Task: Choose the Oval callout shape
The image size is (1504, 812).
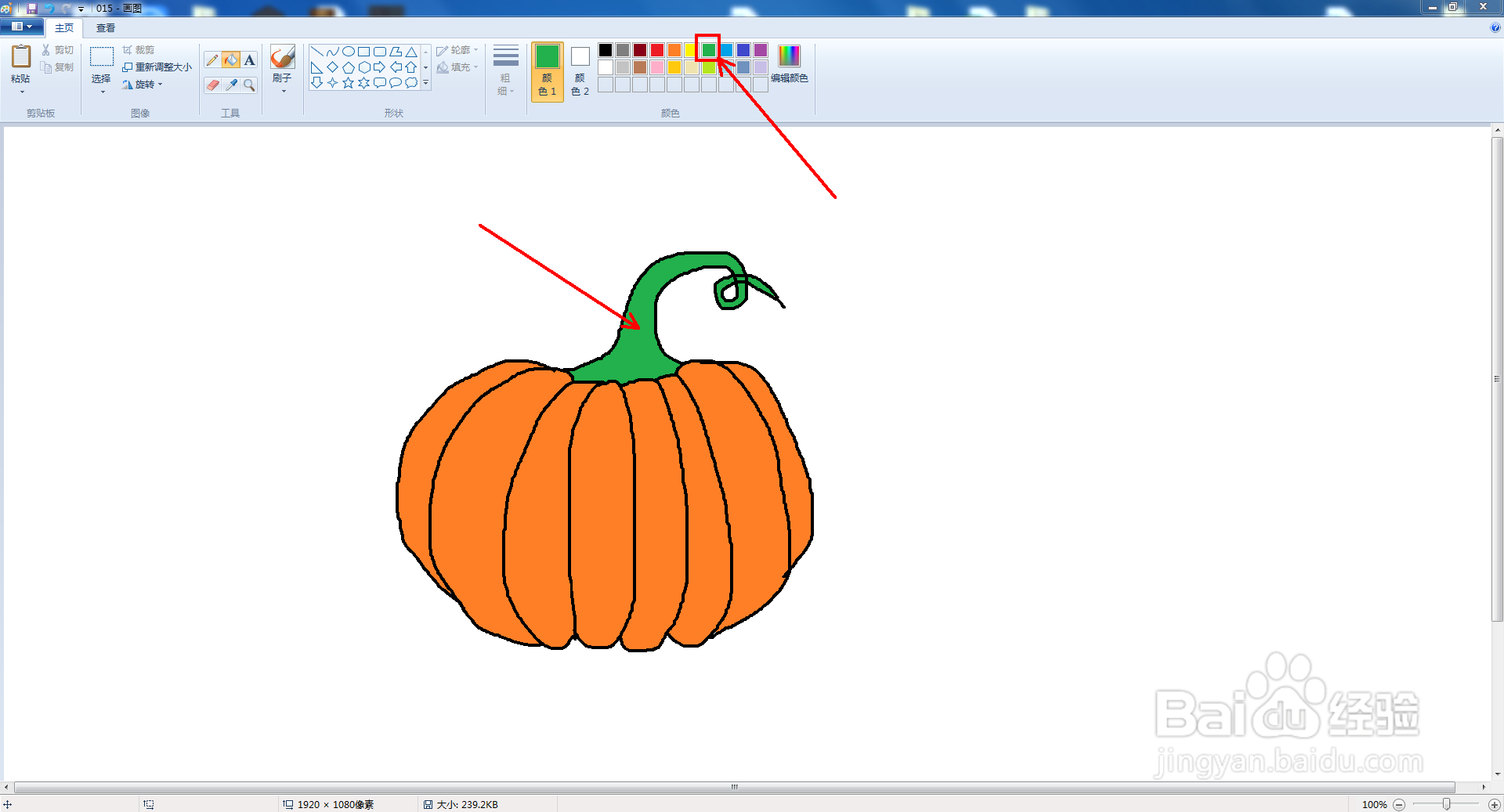Action: point(396,82)
